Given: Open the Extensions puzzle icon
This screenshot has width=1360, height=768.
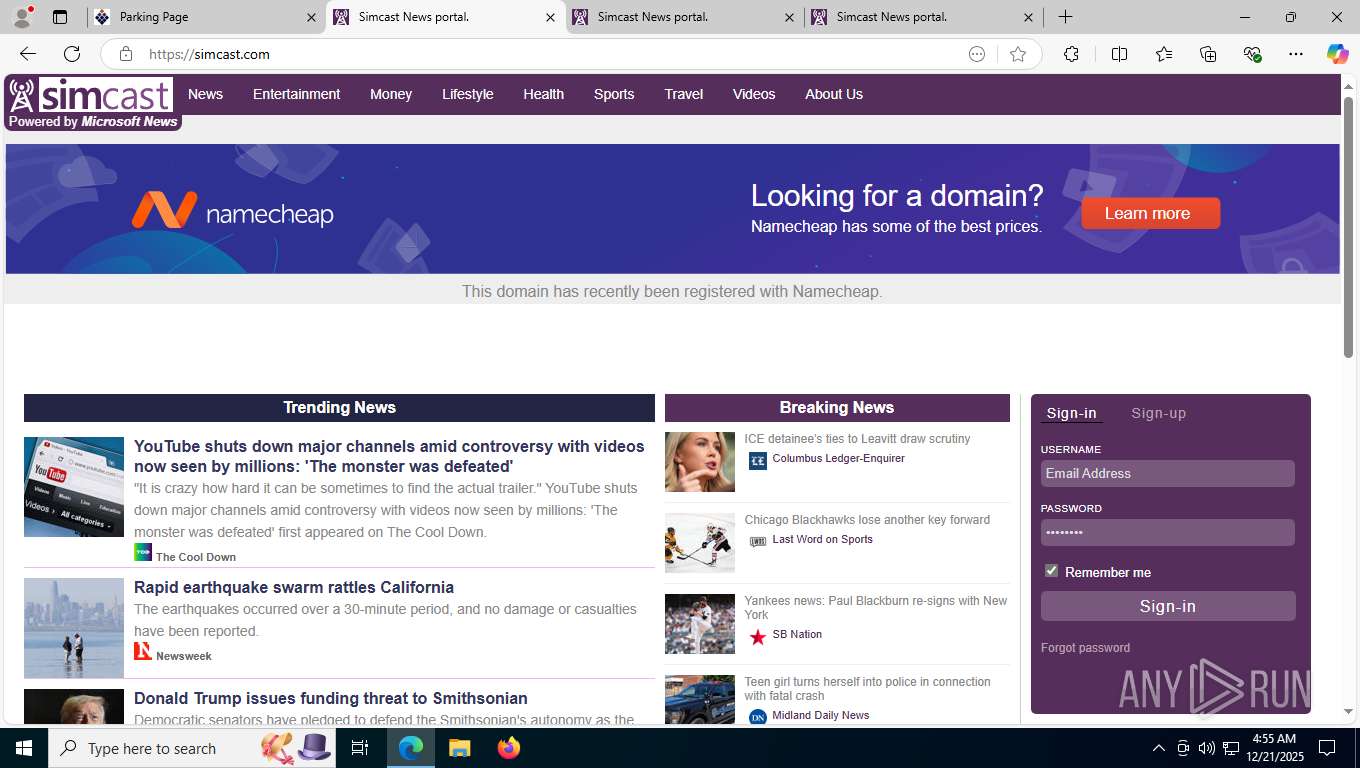Looking at the screenshot, I should click(x=1071, y=54).
